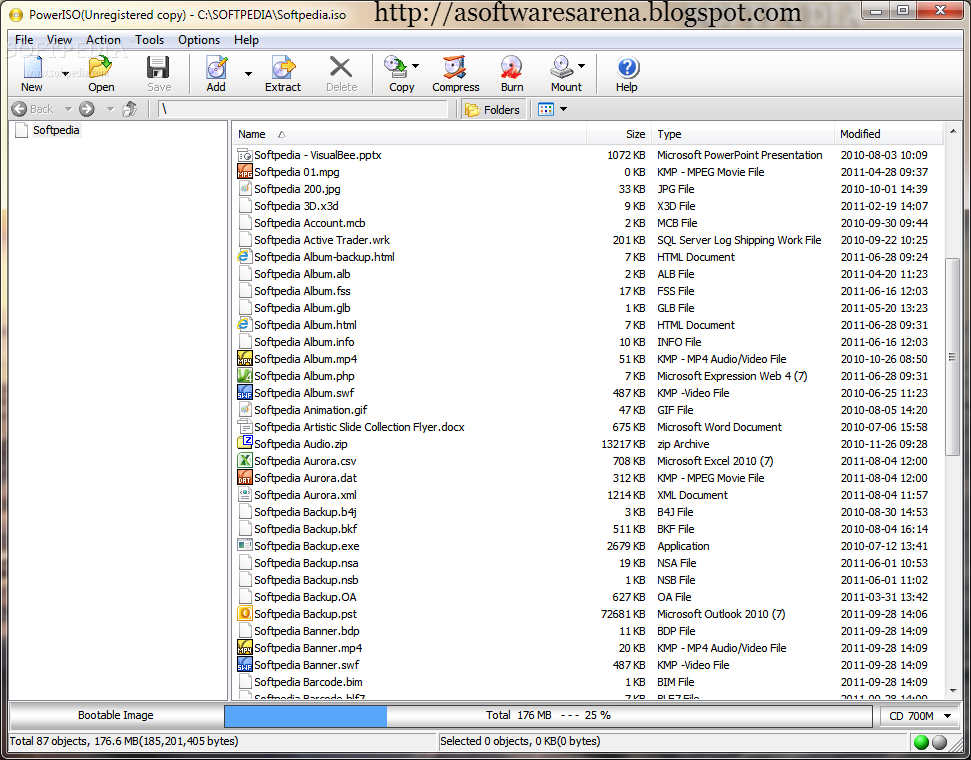Select Softpedia Backup.exe in the file list
971x760 pixels.
pos(307,546)
